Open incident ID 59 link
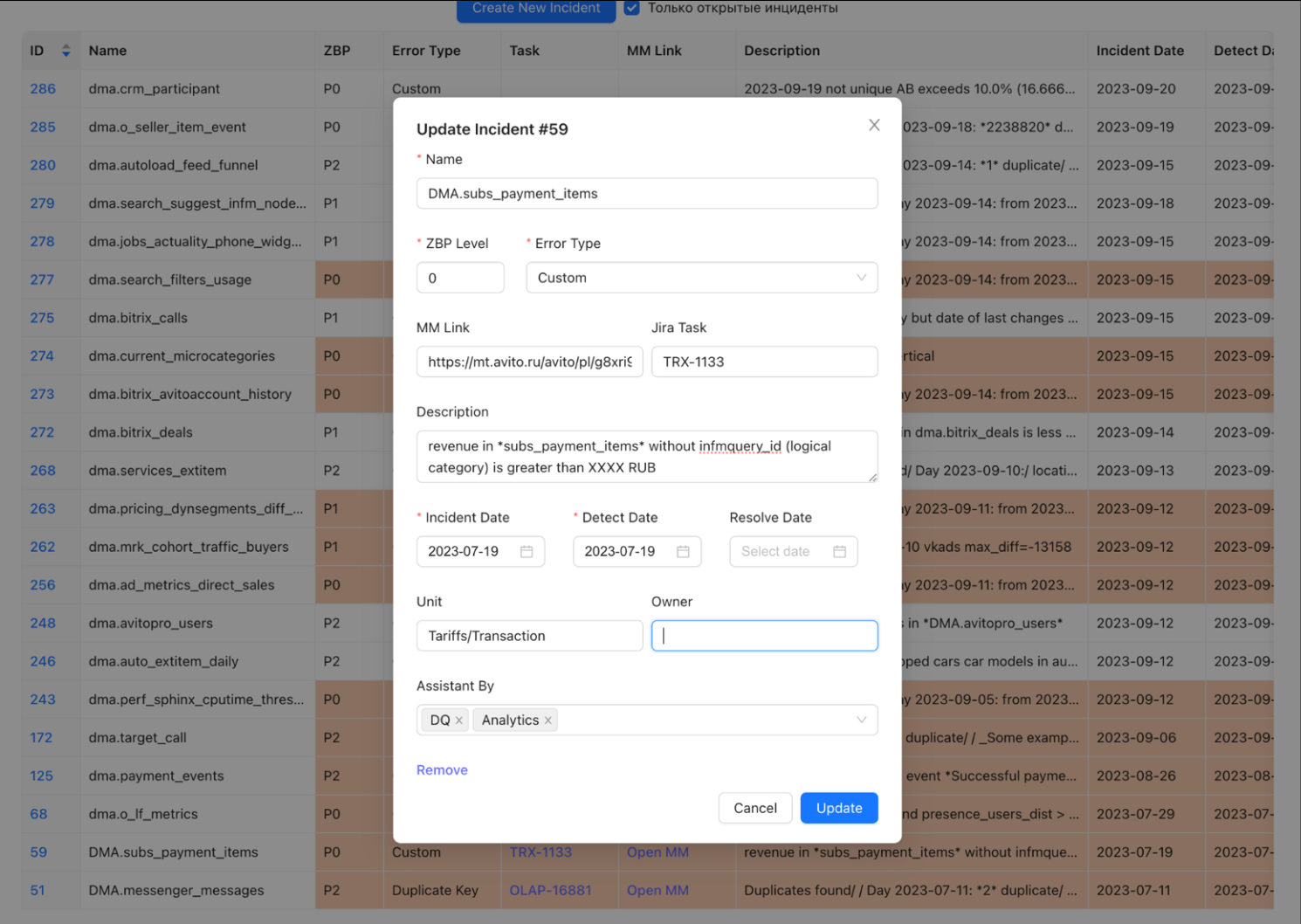This screenshot has width=1301, height=924. (38, 852)
